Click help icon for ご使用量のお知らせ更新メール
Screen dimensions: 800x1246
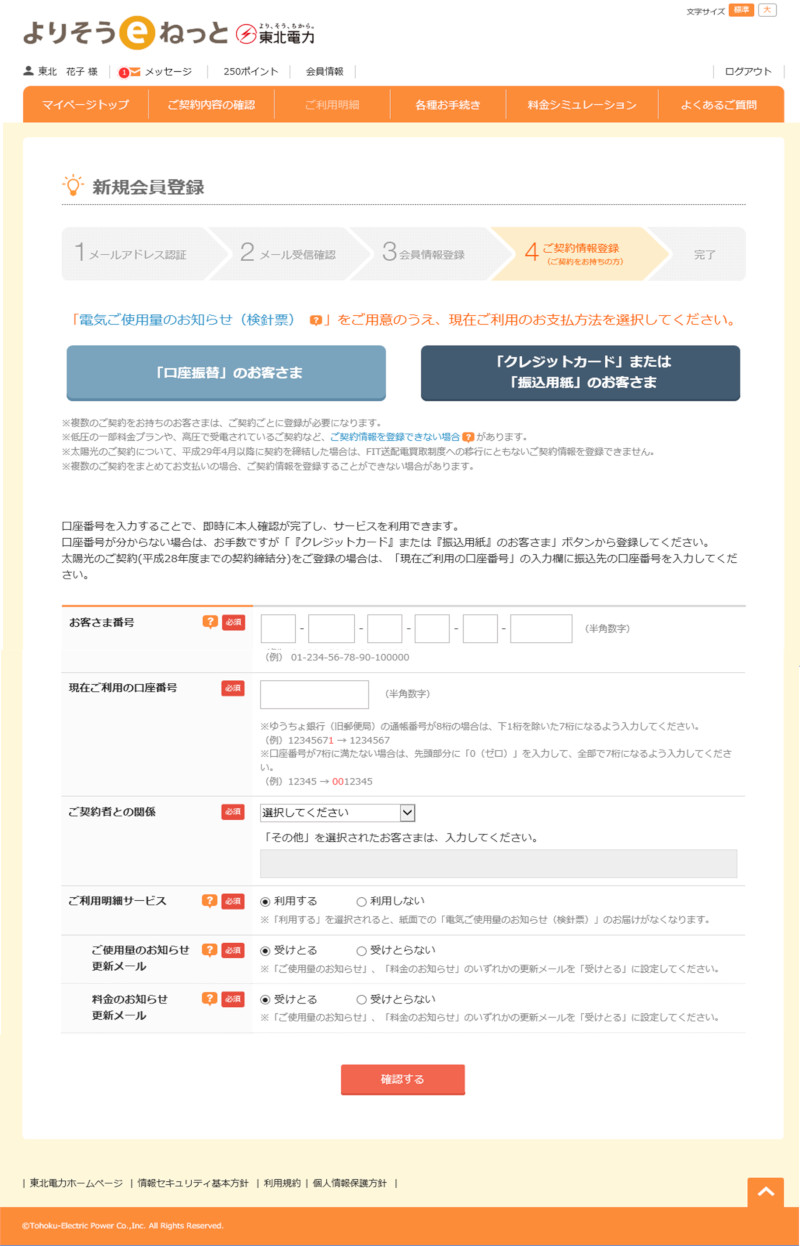point(209,950)
